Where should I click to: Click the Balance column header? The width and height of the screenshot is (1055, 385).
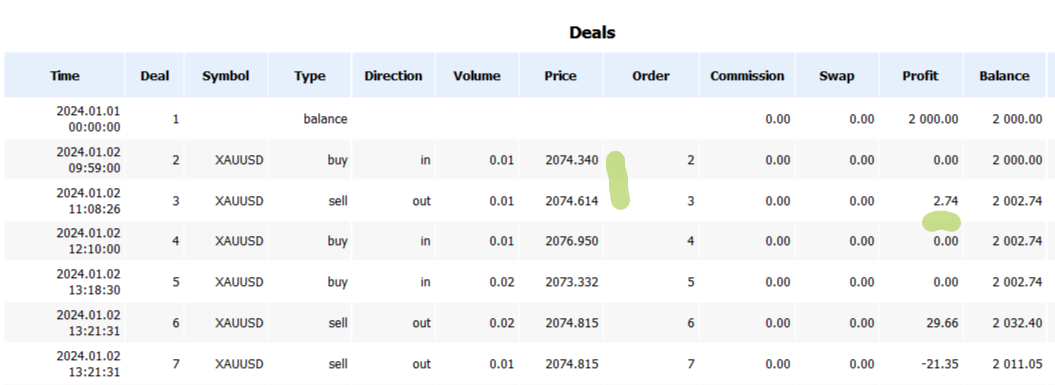(x=1005, y=75)
